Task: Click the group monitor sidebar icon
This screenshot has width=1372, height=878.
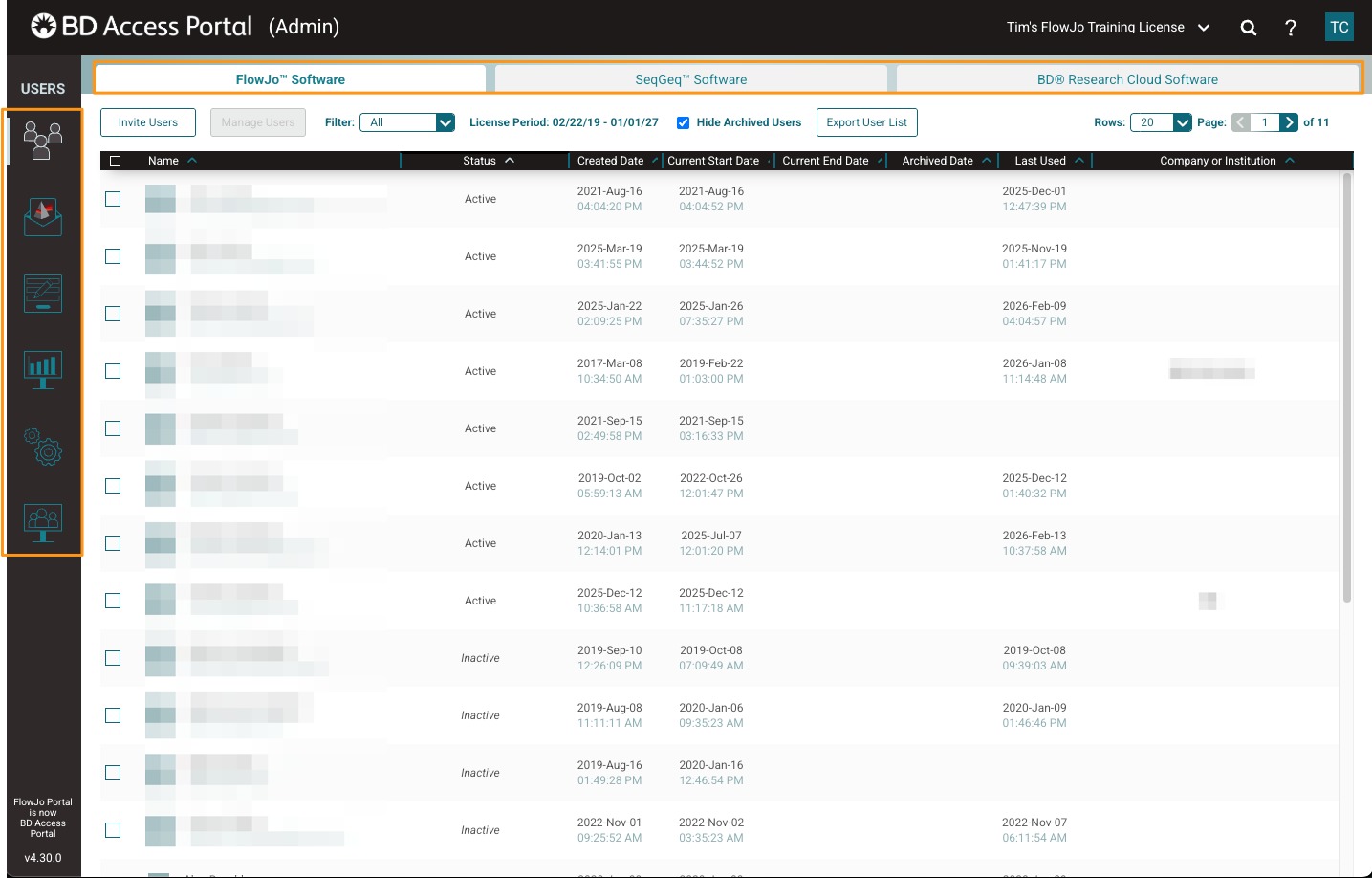Action: point(43,522)
